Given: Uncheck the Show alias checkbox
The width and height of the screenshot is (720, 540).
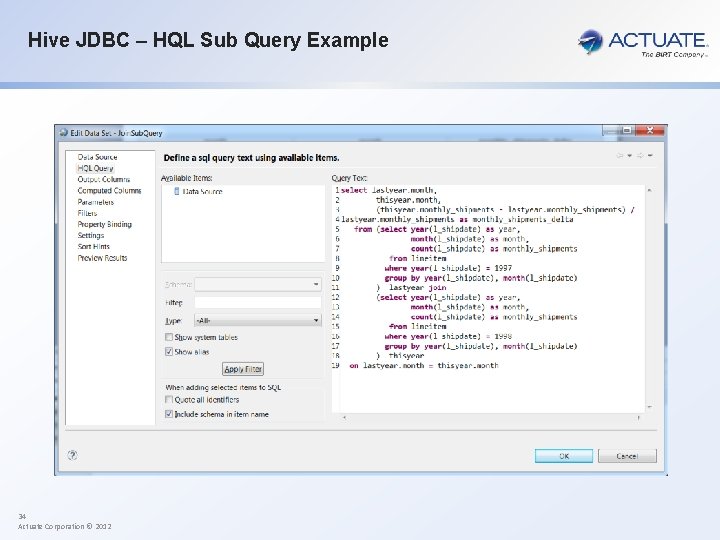Looking at the screenshot, I should coord(169,352).
